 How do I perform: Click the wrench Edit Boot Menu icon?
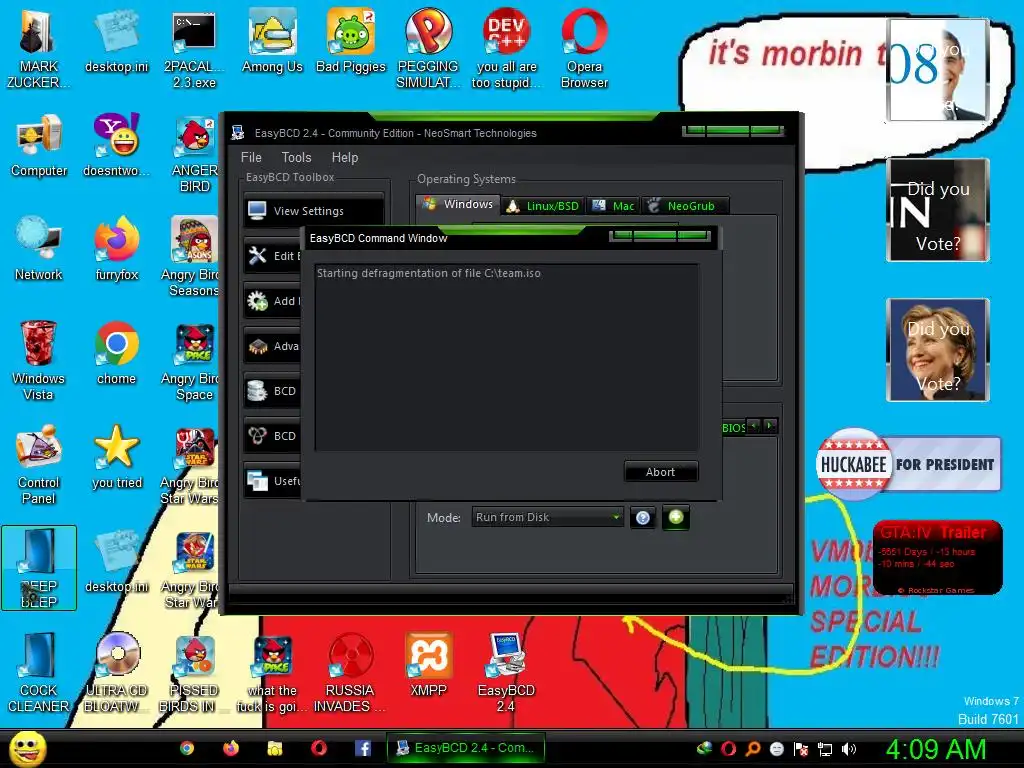coord(257,255)
